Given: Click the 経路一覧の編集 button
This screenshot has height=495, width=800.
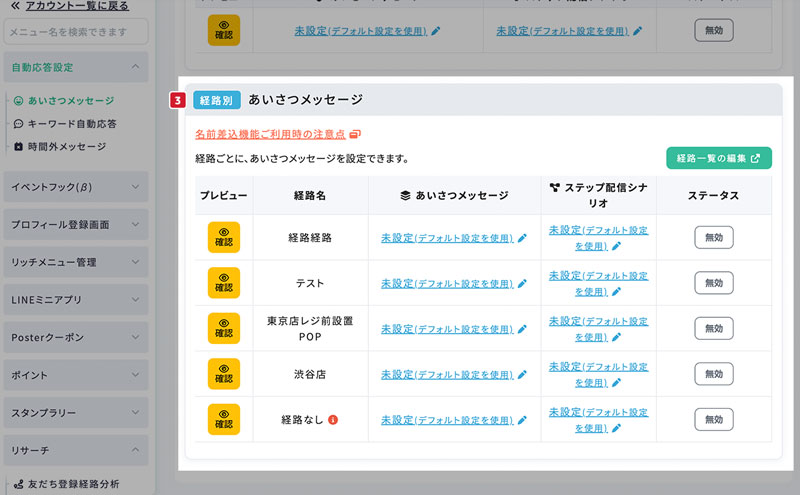Looking at the screenshot, I should tap(718, 158).
